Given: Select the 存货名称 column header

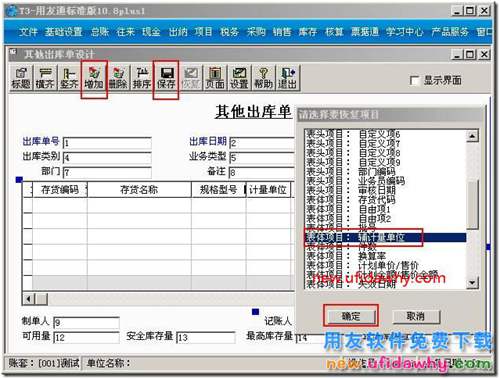Looking at the screenshot, I should 139,190.
